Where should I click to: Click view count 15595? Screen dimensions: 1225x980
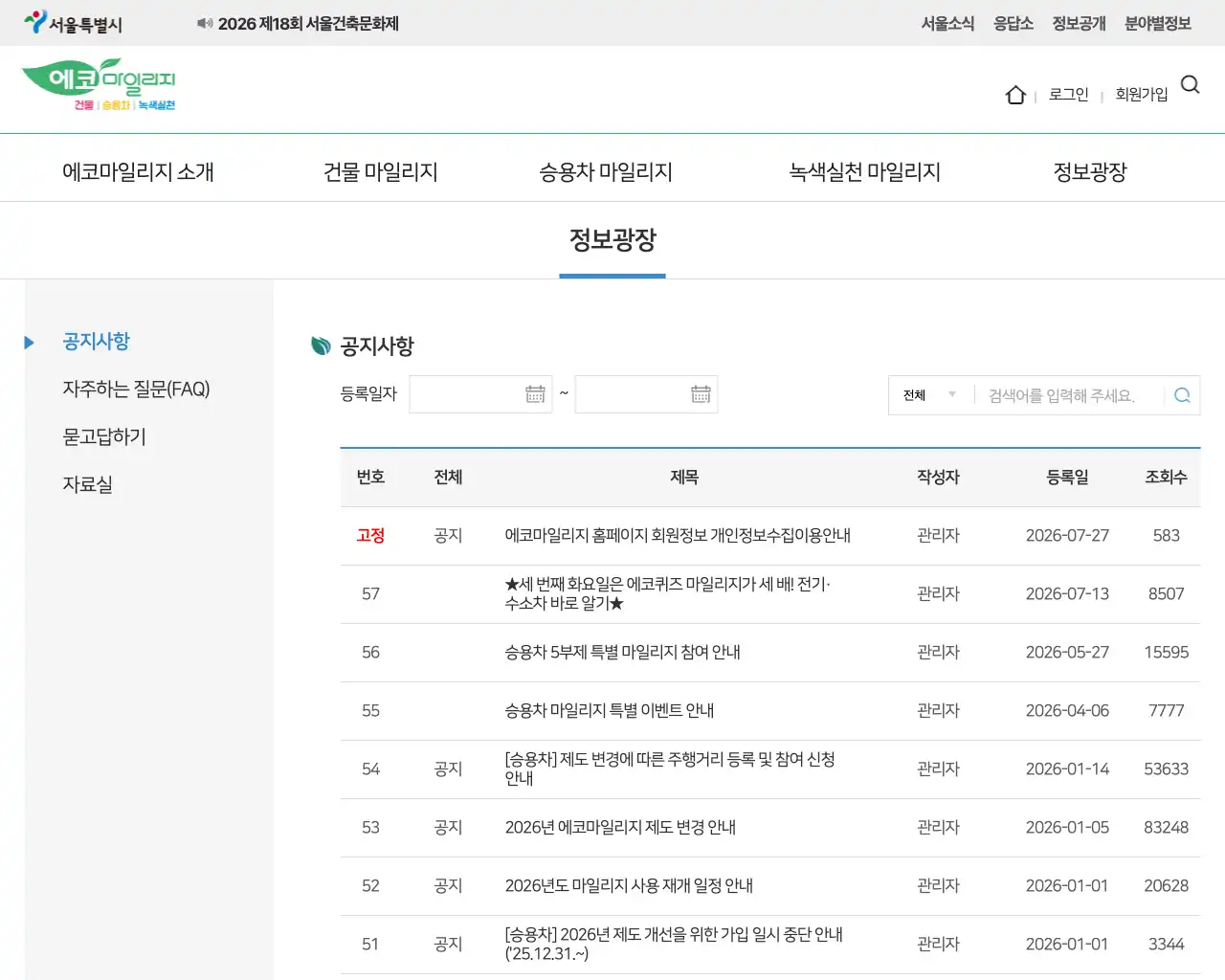(1166, 653)
